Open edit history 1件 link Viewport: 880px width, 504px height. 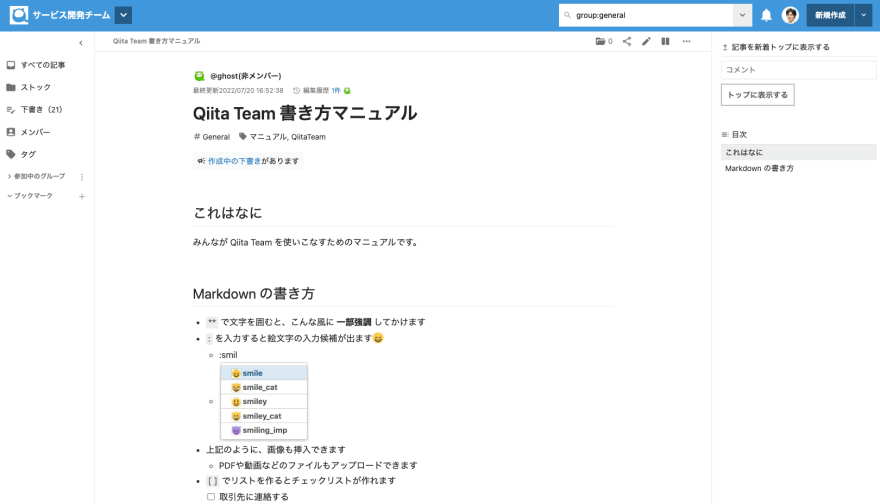(x=336, y=90)
